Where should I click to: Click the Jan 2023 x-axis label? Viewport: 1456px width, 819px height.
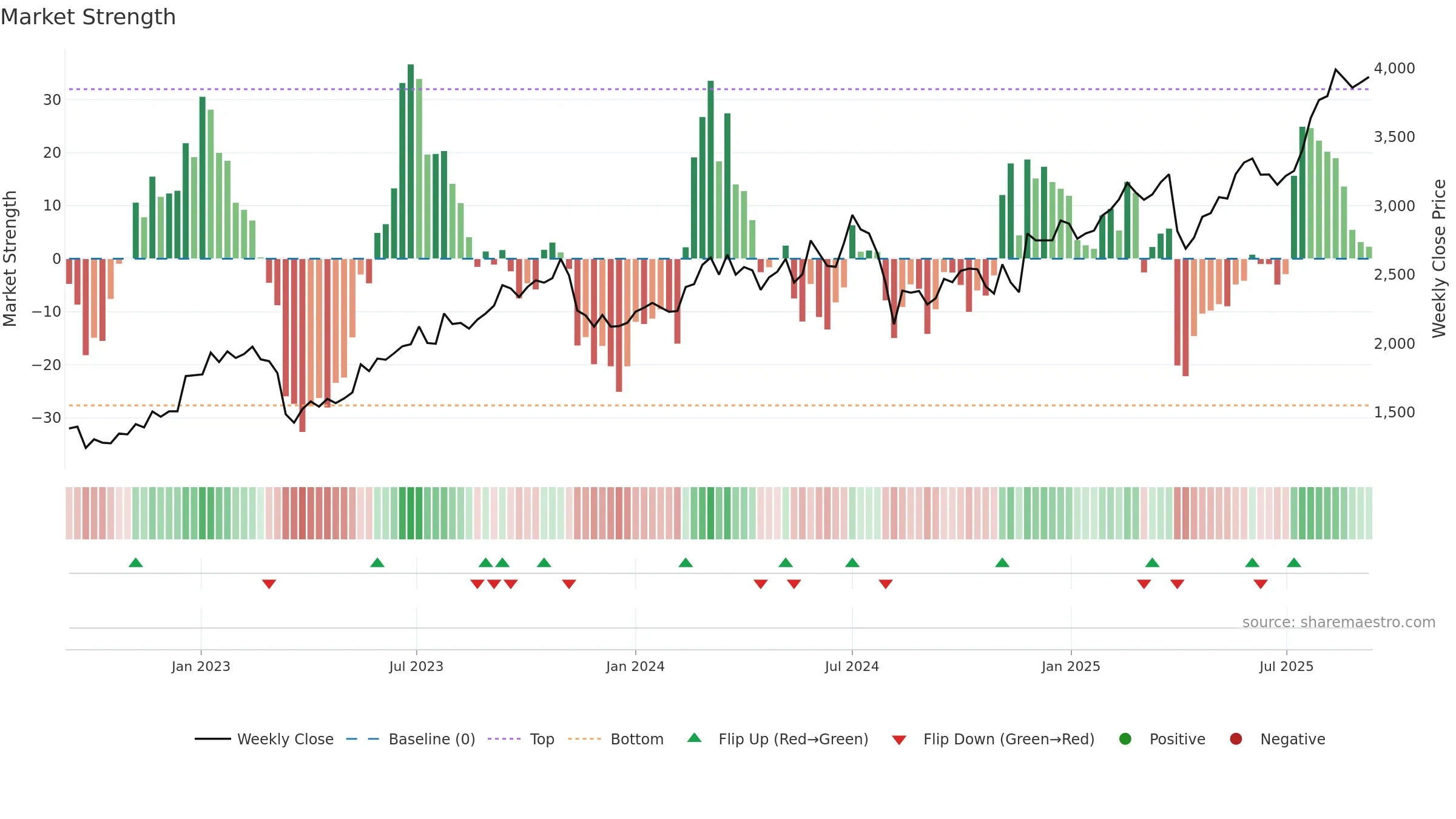pyautogui.click(x=201, y=667)
